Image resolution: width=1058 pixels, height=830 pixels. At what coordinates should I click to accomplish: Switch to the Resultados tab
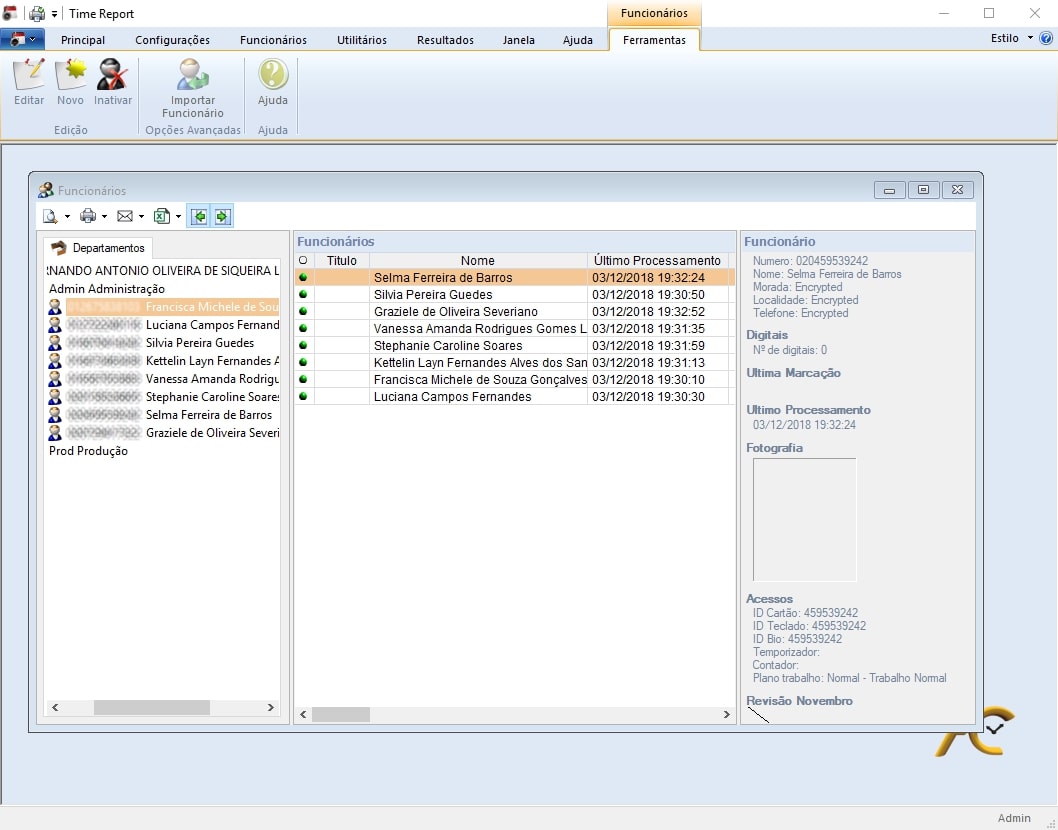click(x=445, y=40)
